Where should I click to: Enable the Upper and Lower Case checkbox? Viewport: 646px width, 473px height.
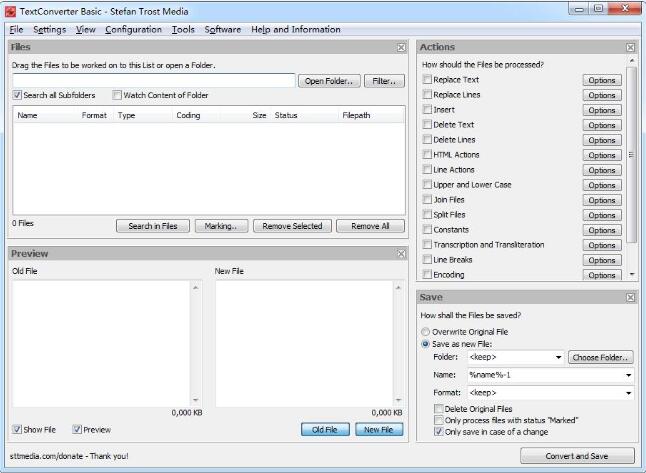tap(427, 185)
